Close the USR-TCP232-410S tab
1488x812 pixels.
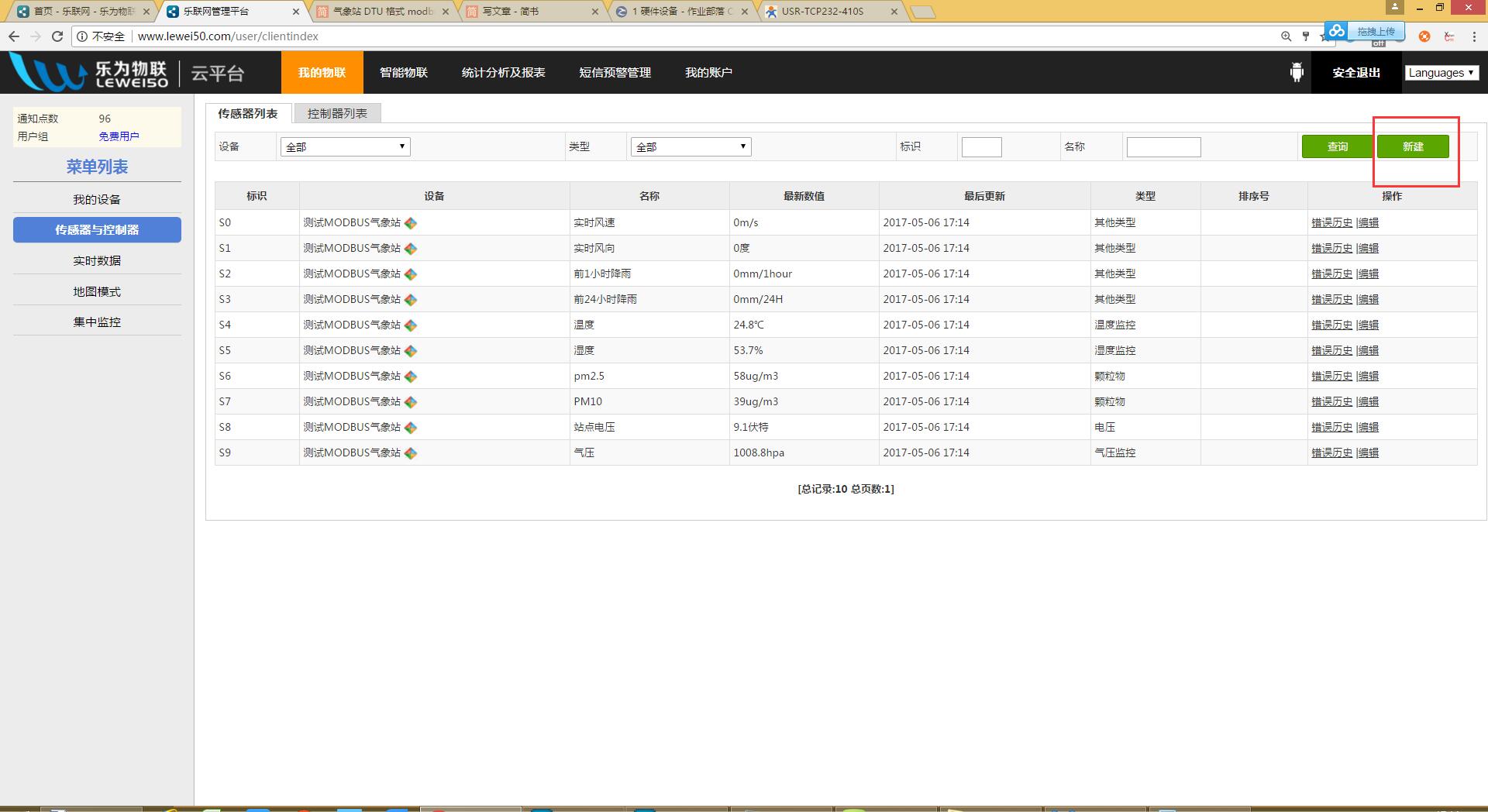(894, 12)
